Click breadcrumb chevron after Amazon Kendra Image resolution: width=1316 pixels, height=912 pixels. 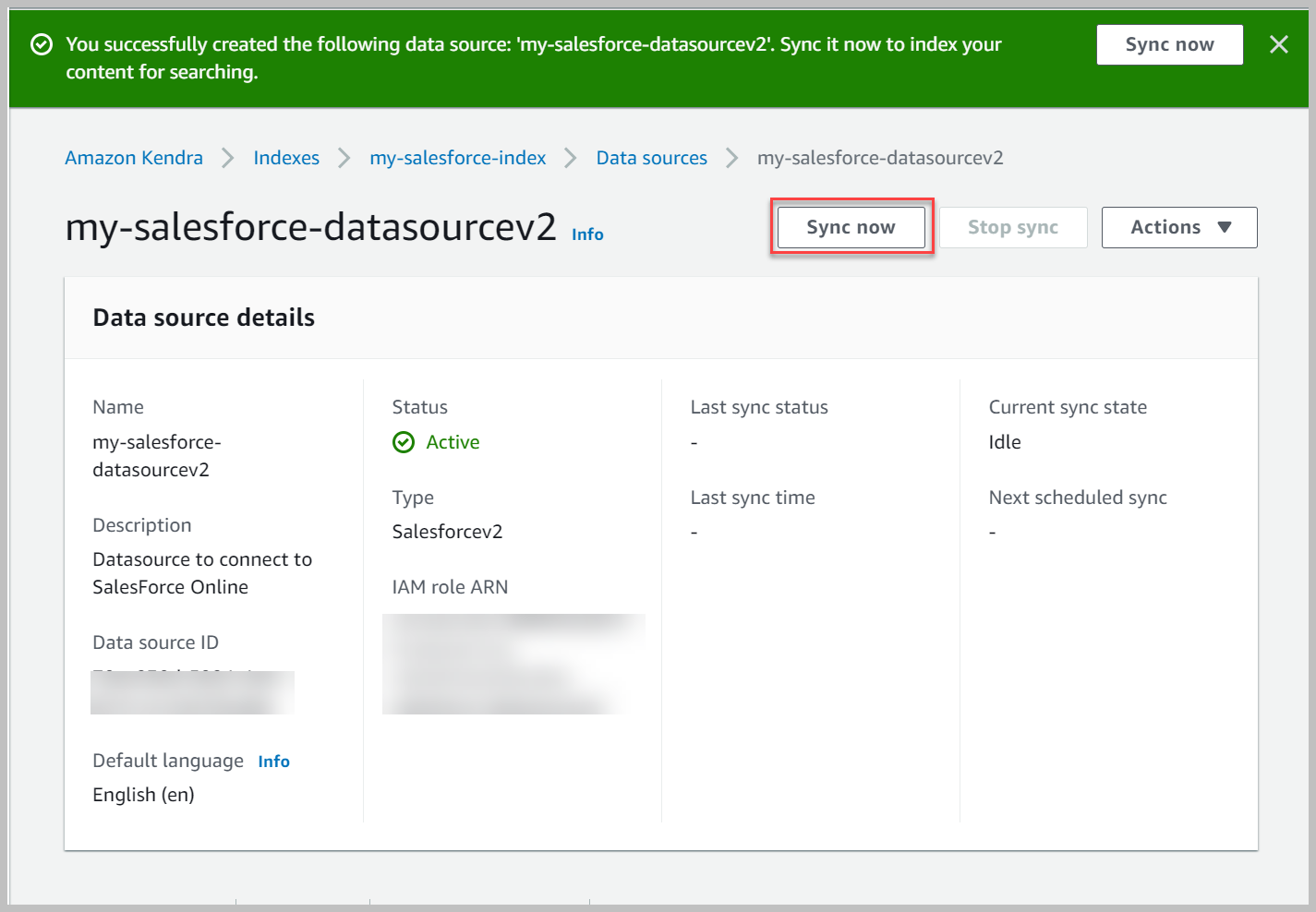point(228,158)
